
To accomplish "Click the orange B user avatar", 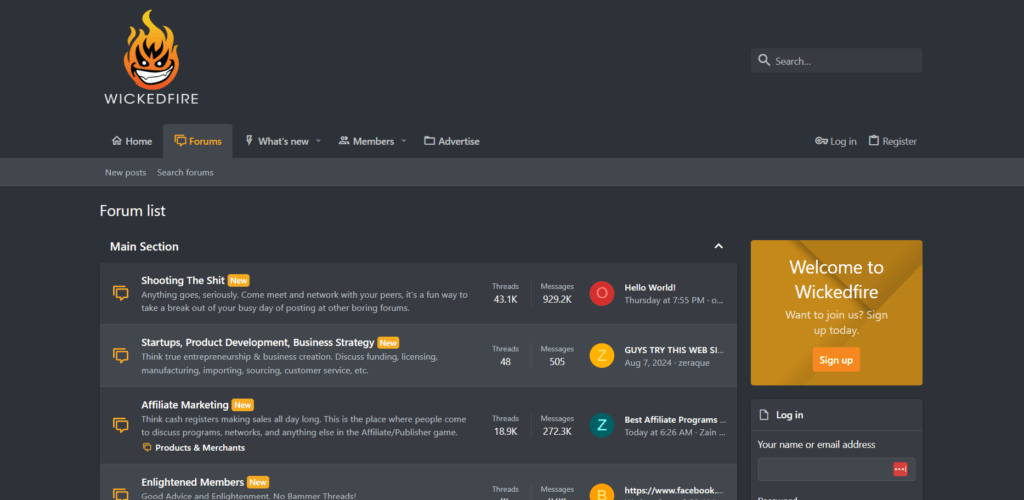I will click(x=602, y=492).
